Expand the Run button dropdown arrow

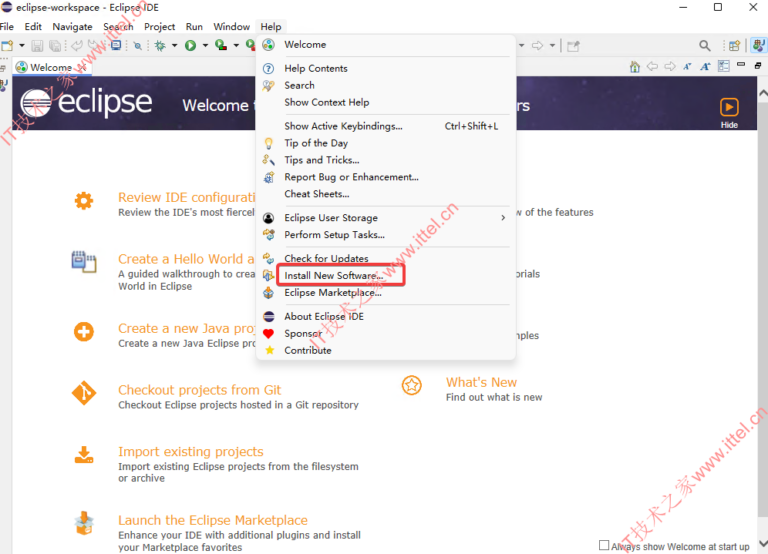click(x=205, y=45)
